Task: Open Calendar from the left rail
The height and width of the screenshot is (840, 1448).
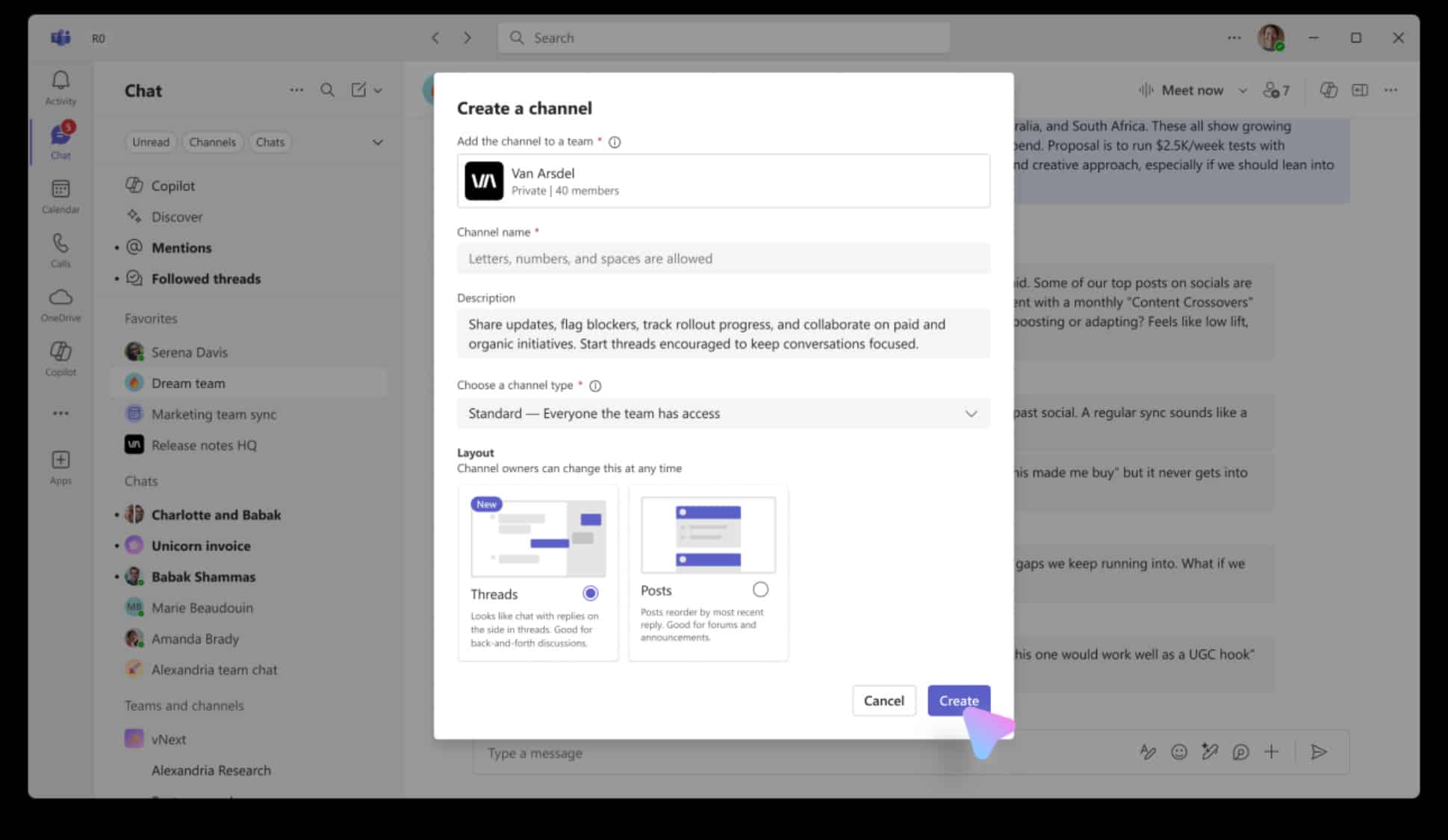Action: pos(60,189)
